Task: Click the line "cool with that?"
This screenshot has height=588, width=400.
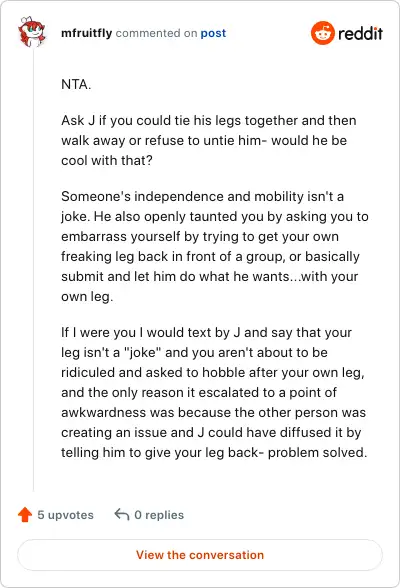Action: [x=107, y=160]
